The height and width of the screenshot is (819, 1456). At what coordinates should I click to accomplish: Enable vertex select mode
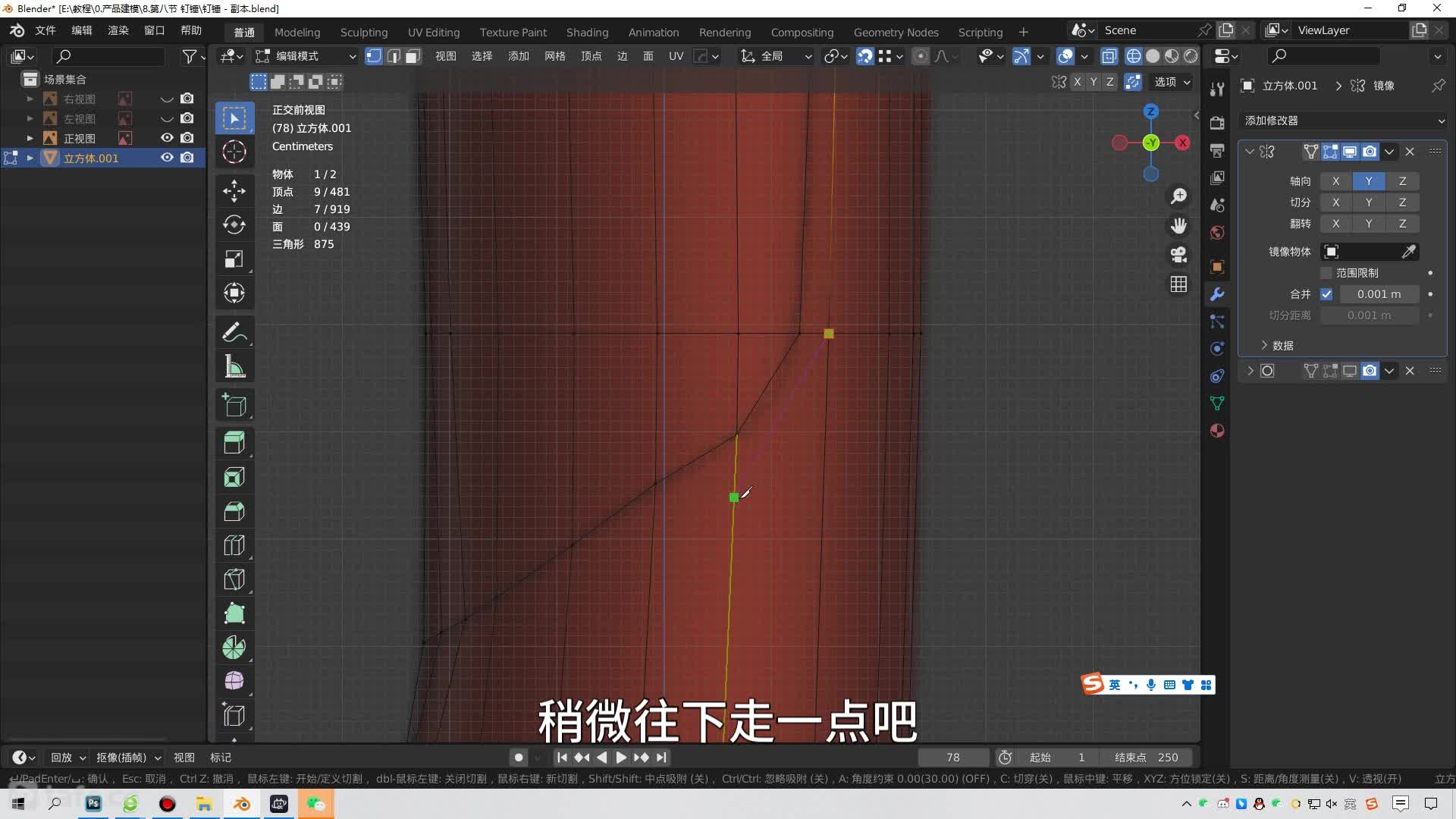(x=374, y=56)
